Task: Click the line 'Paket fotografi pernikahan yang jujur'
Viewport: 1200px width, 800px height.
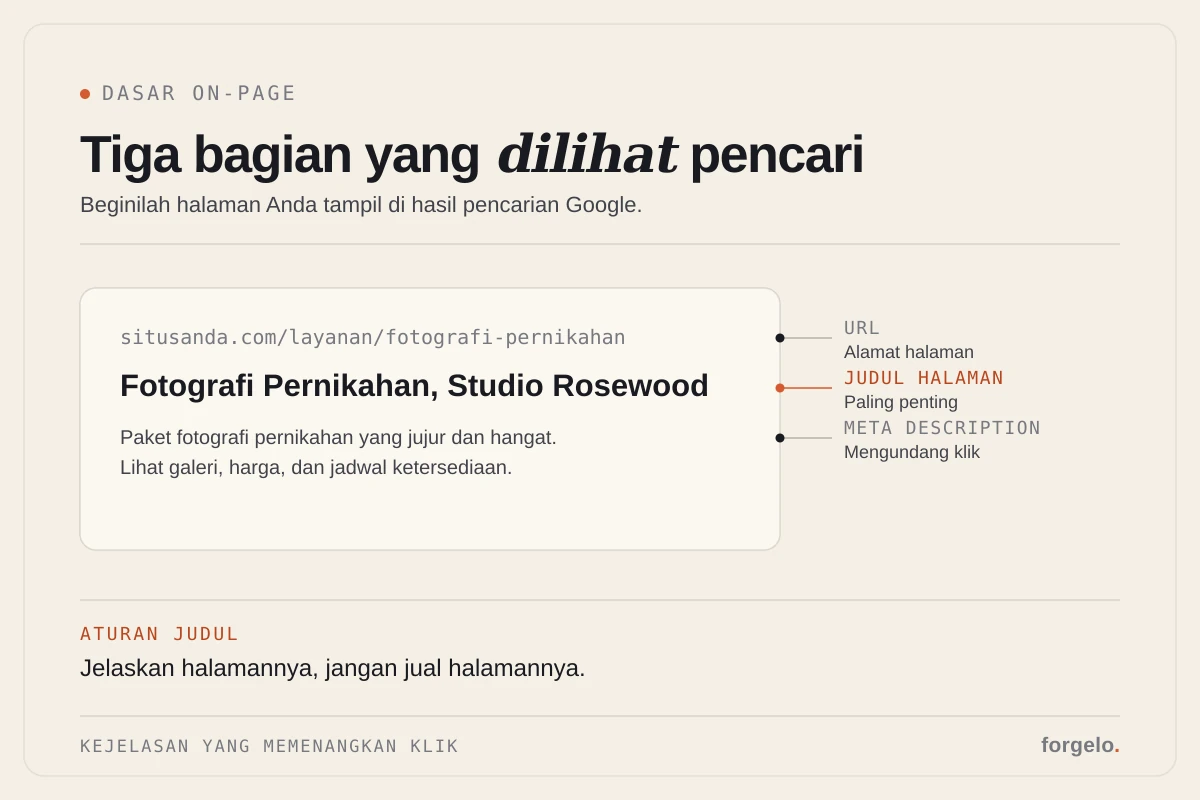Action: pos(338,438)
